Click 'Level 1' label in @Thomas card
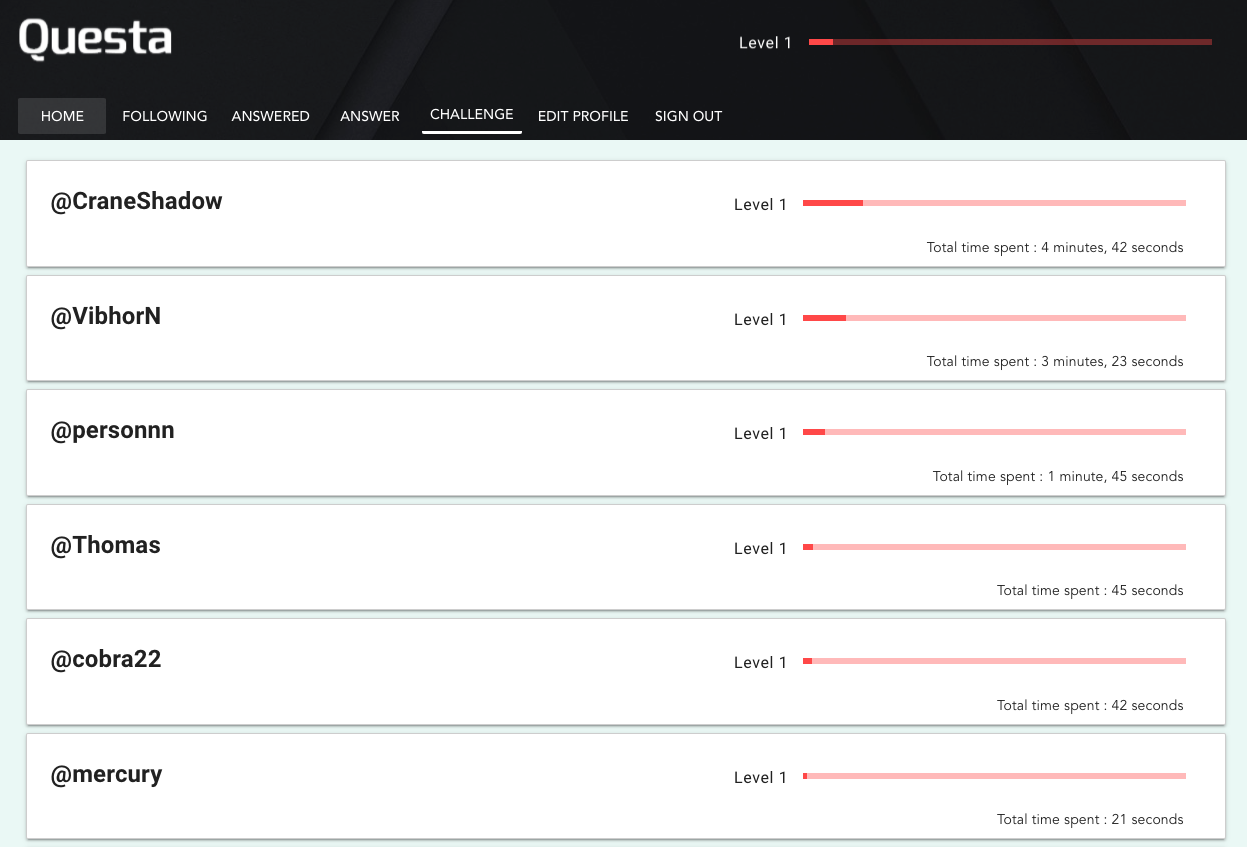 click(x=760, y=549)
